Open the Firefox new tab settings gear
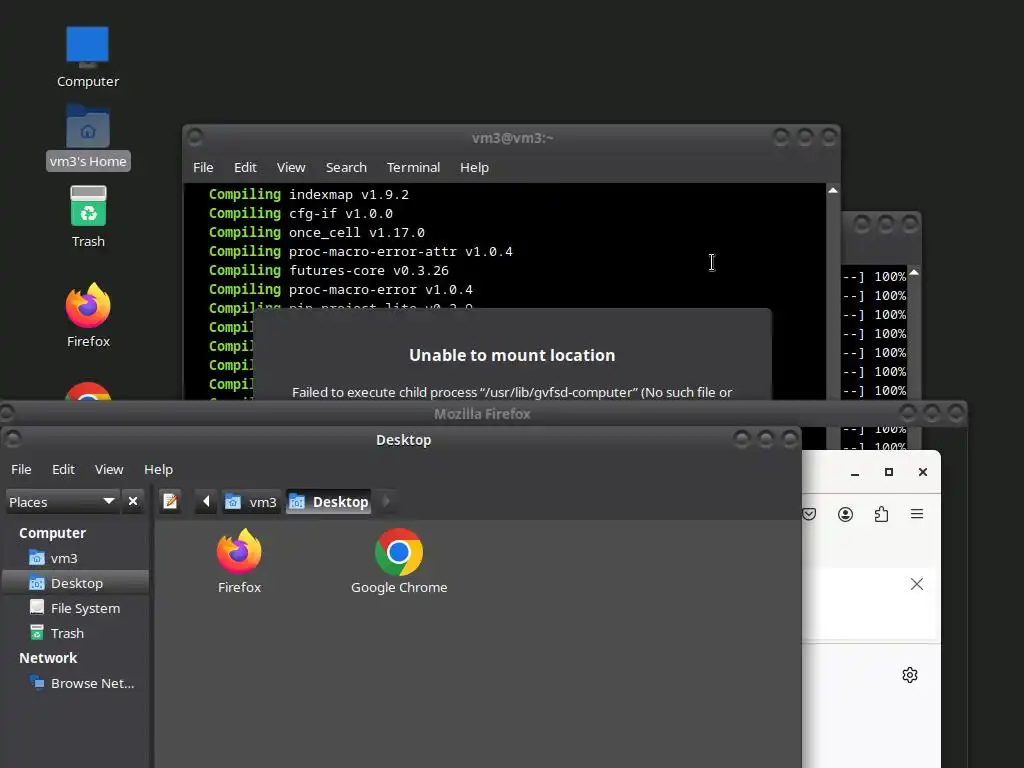1024x768 pixels. [910, 675]
